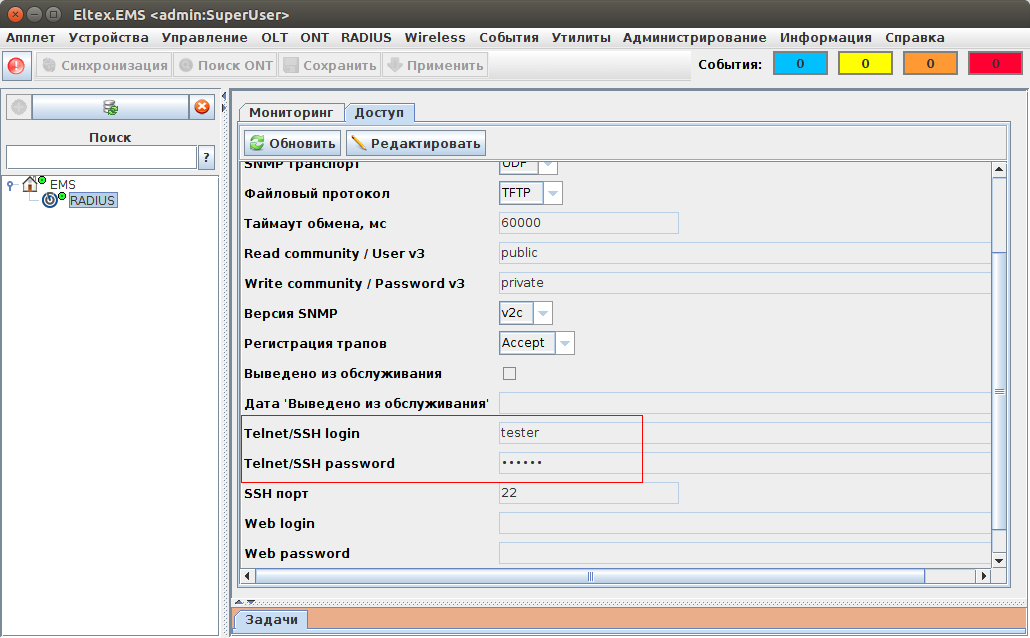
Task: Select the RADIUS node in device tree
Action: pyautogui.click(x=92, y=200)
